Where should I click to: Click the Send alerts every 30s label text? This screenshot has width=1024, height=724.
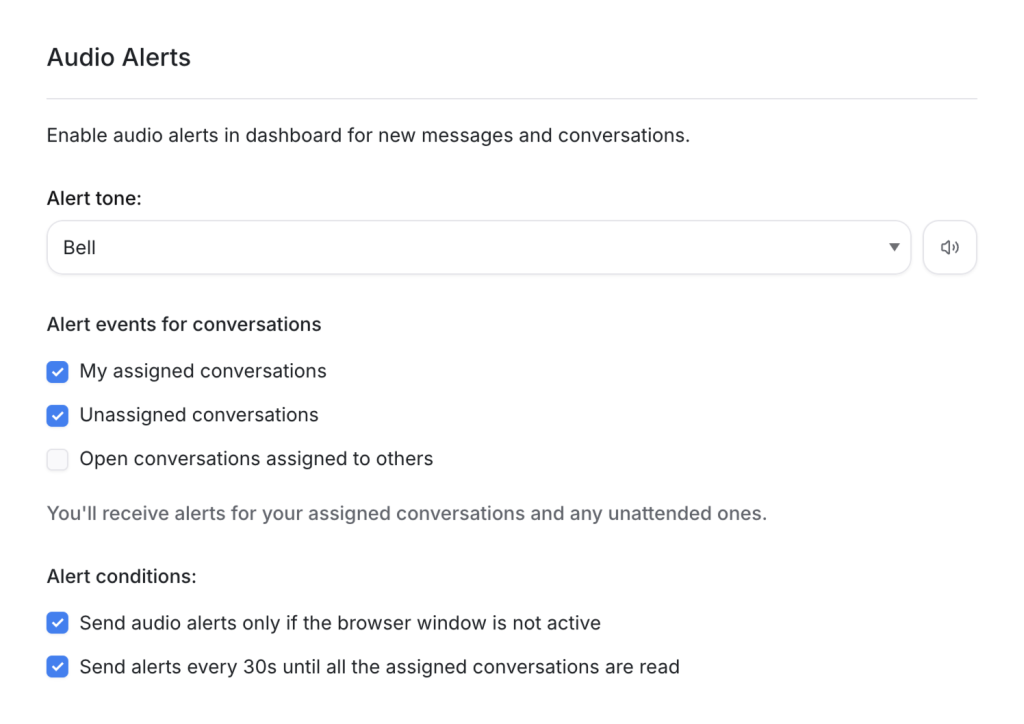[379, 667]
